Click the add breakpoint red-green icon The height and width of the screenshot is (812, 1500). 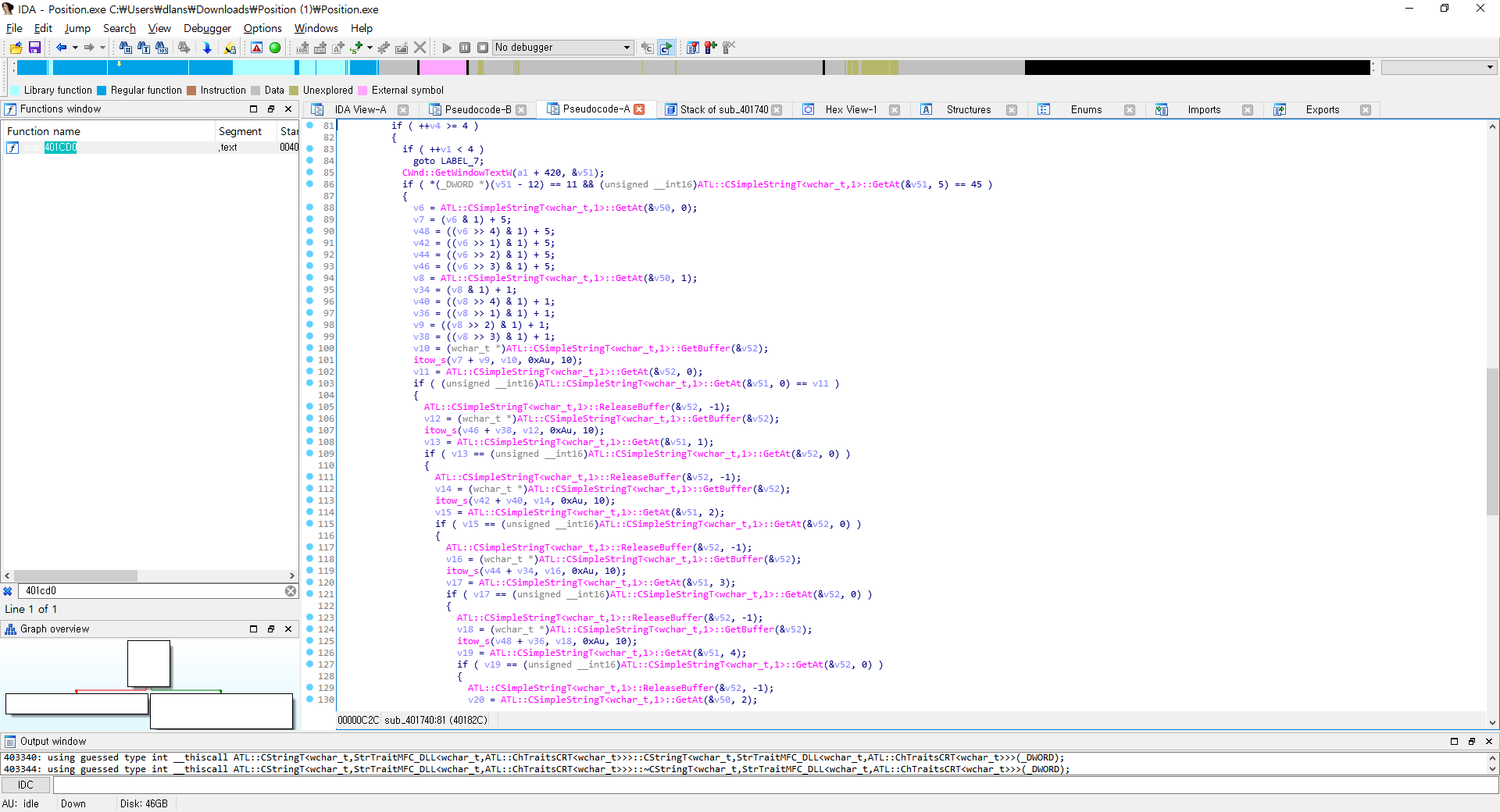711,48
